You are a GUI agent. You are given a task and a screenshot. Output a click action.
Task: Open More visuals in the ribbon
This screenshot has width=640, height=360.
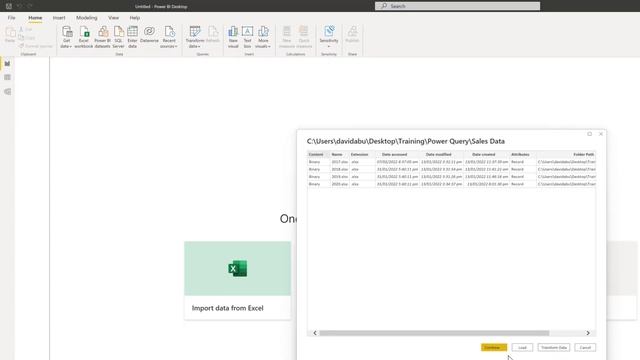263,37
